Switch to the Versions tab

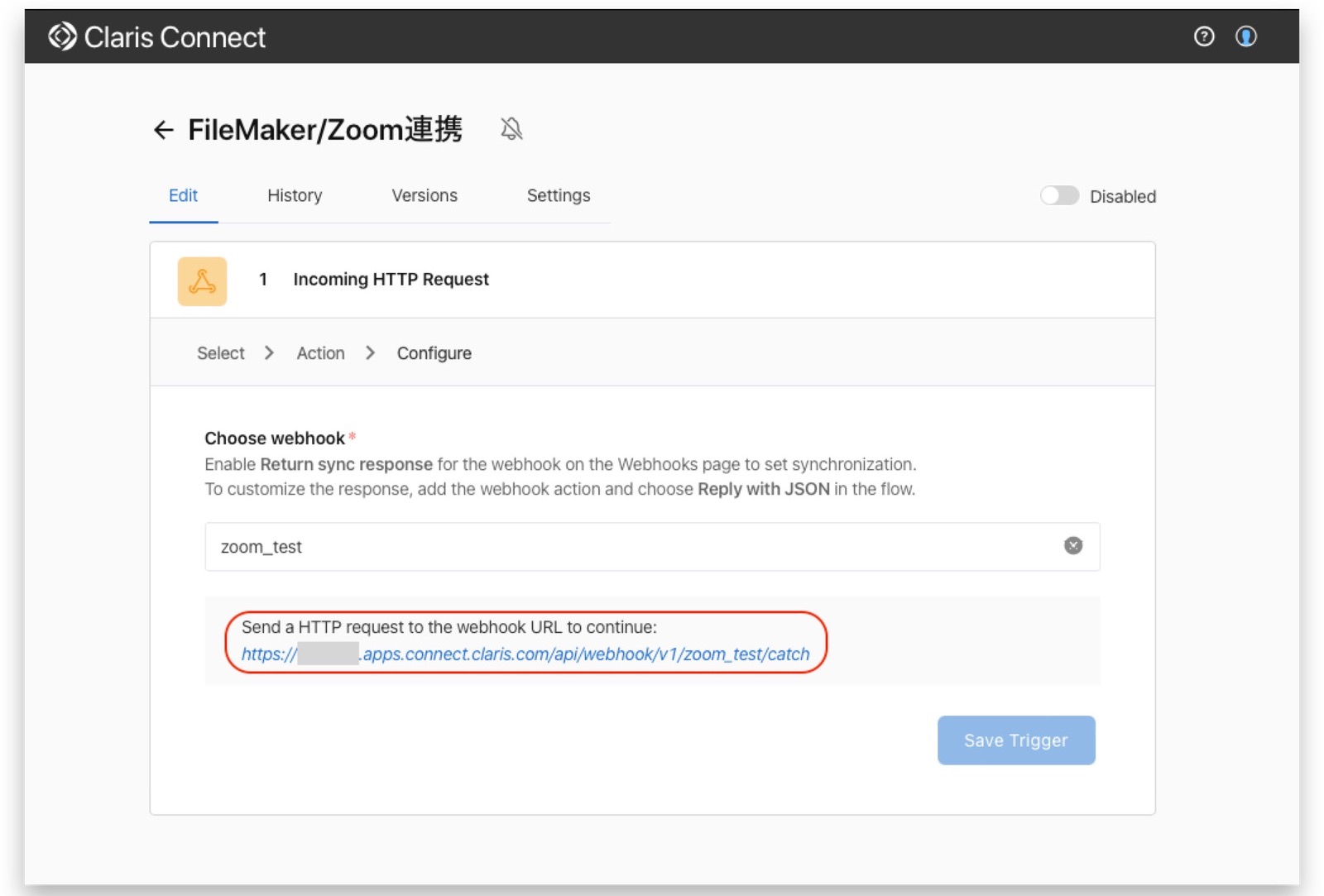click(x=424, y=196)
